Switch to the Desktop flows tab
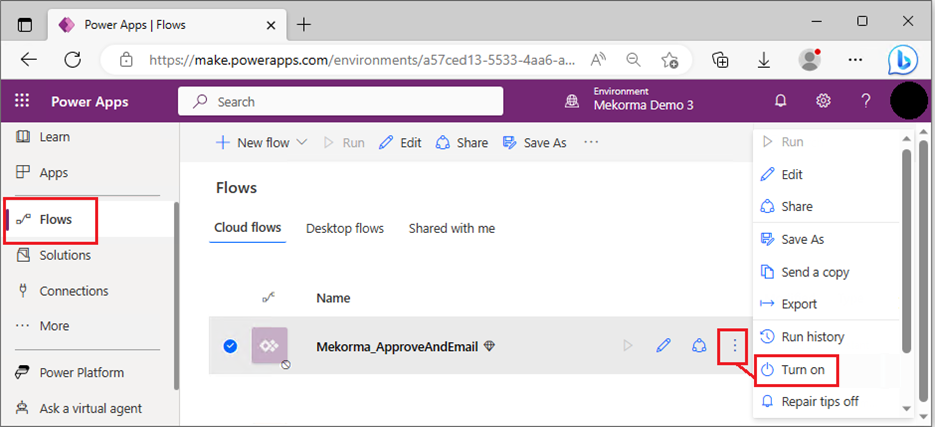935x427 pixels. (345, 229)
